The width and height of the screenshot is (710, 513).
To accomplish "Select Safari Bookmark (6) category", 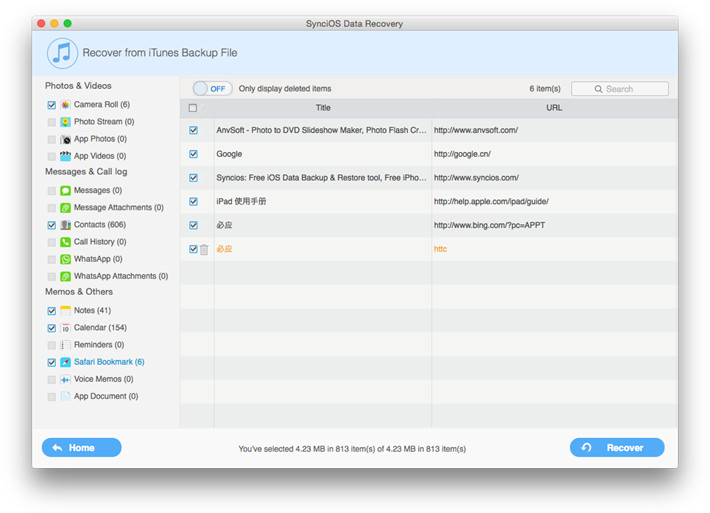I will [x=109, y=362].
